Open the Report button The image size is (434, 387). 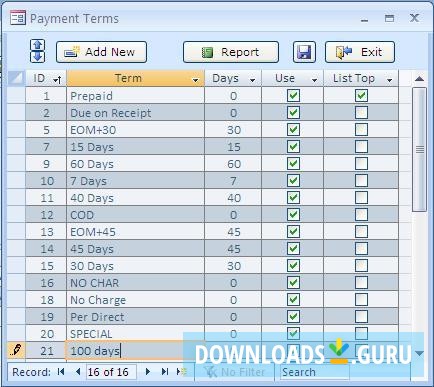point(231,52)
